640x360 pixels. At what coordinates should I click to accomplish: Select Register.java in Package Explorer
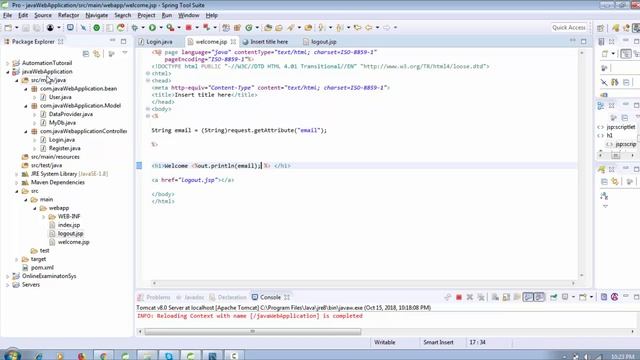tap(64, 149)
